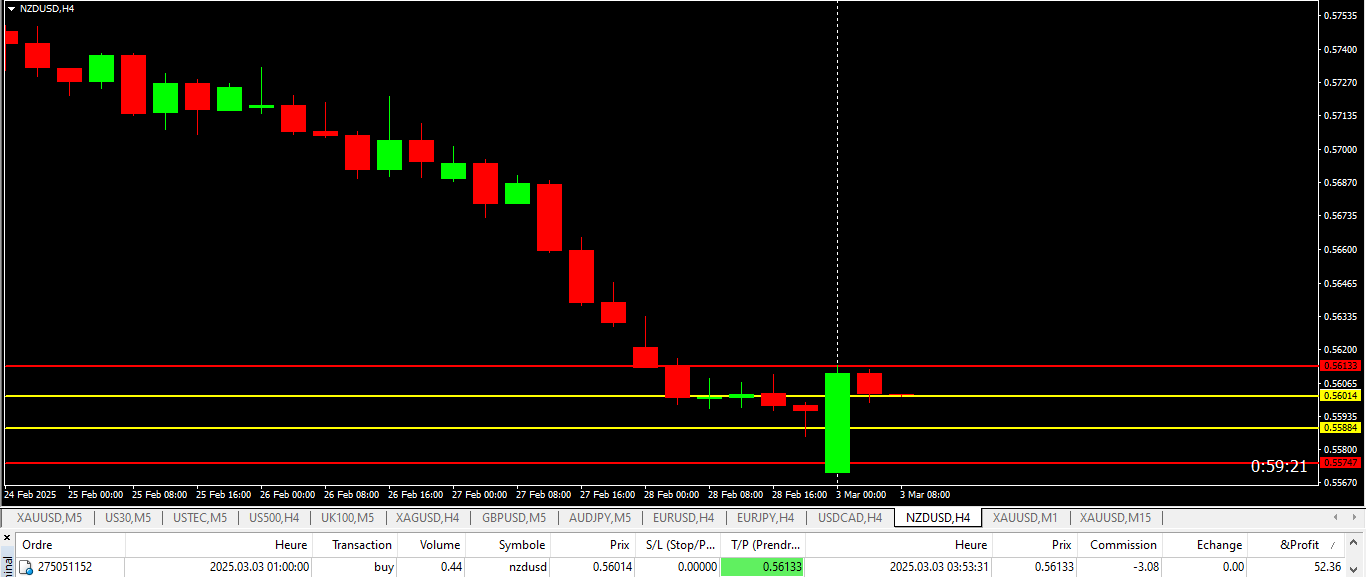1366x577 pixels.
Task: Click the Commission column header
Action: pos(1122,545)
